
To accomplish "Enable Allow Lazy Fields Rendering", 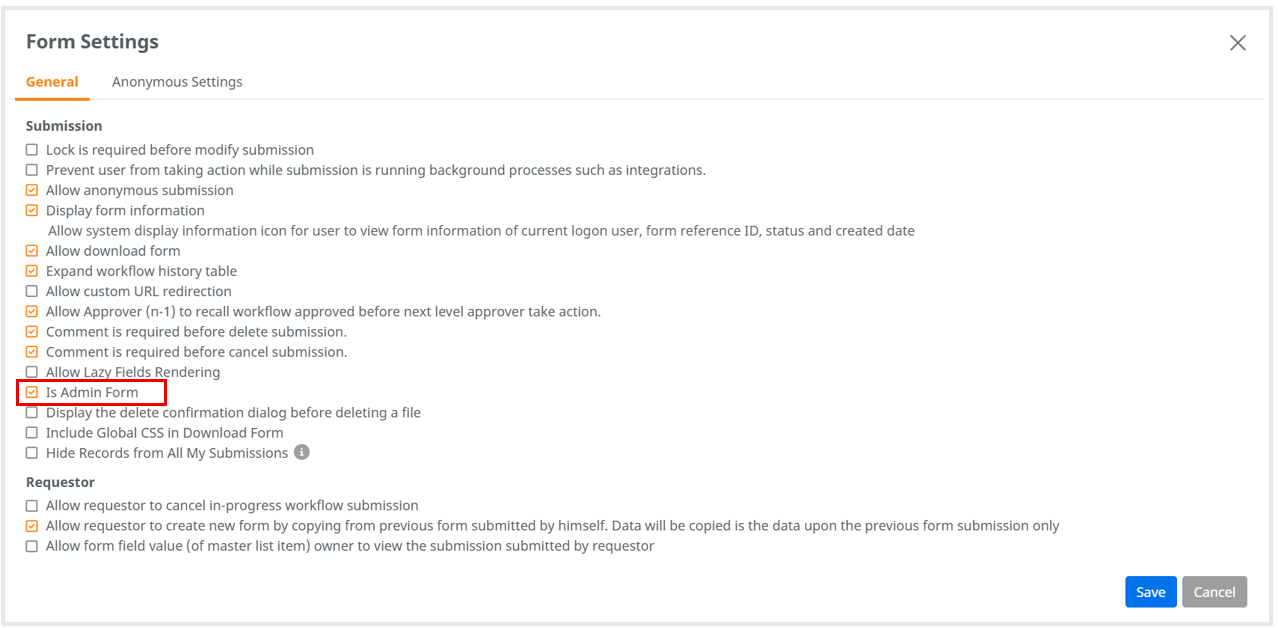I will click(31, 371).
